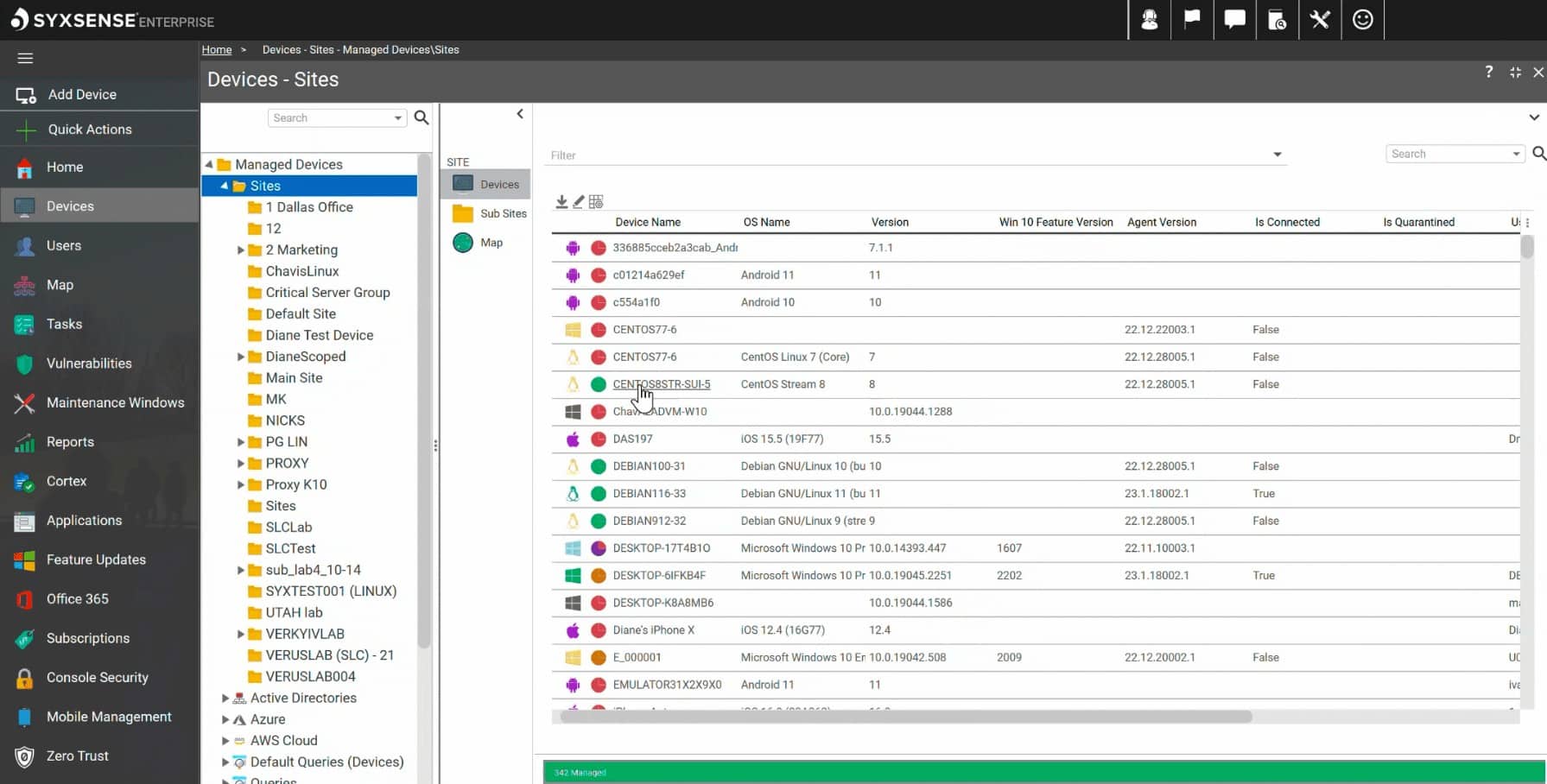Select the Critical Server Group folder
Viewport: 1547px width, 784px height.
tap(327, 293)
